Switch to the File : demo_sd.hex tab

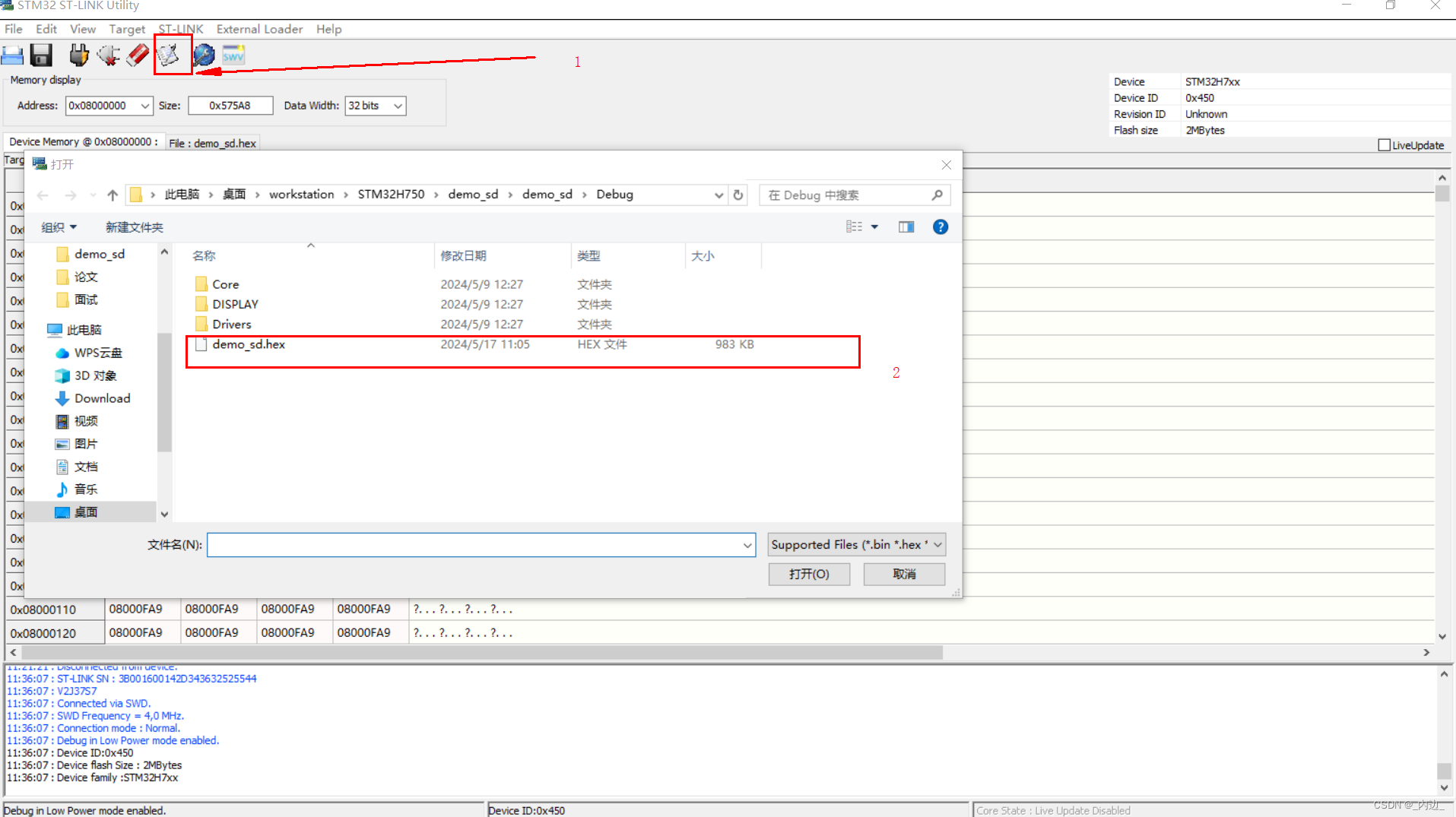pyautogui.click(x=213, y=142)
